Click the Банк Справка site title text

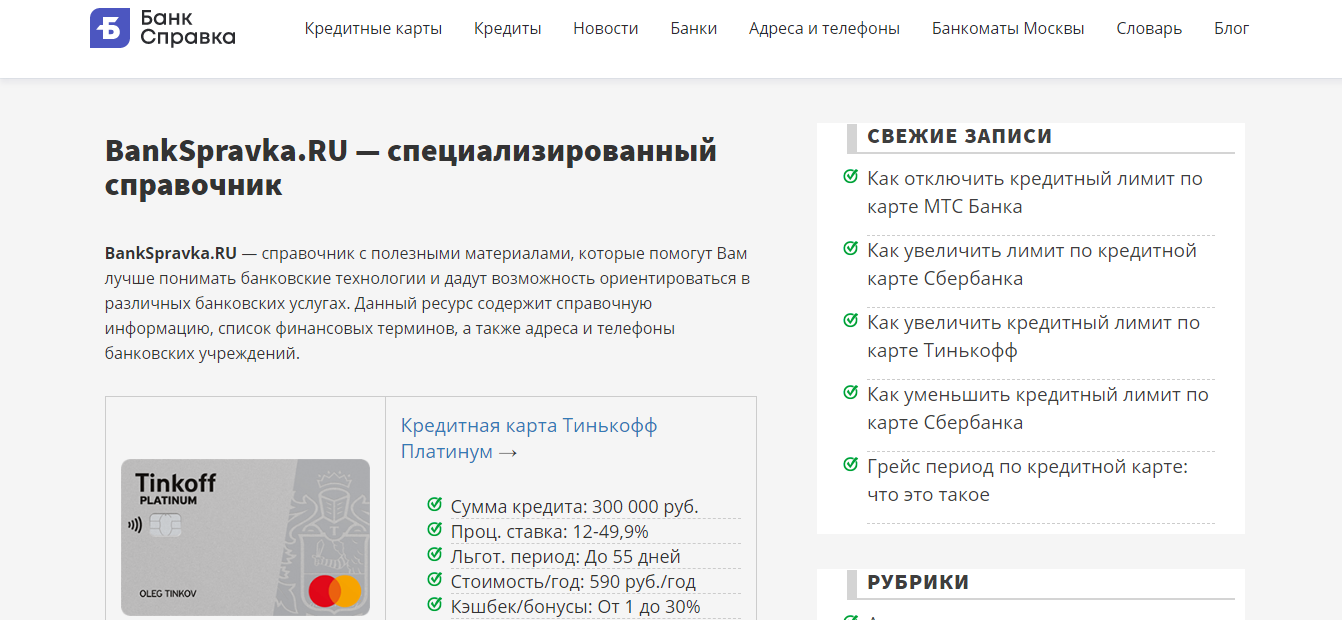(188, 28)
